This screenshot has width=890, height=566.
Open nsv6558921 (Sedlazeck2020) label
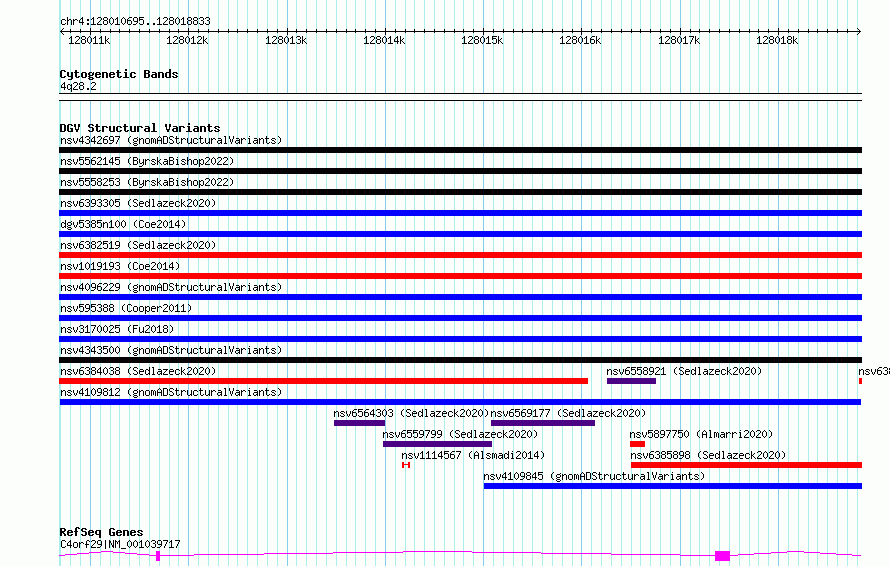coord(684,371)
